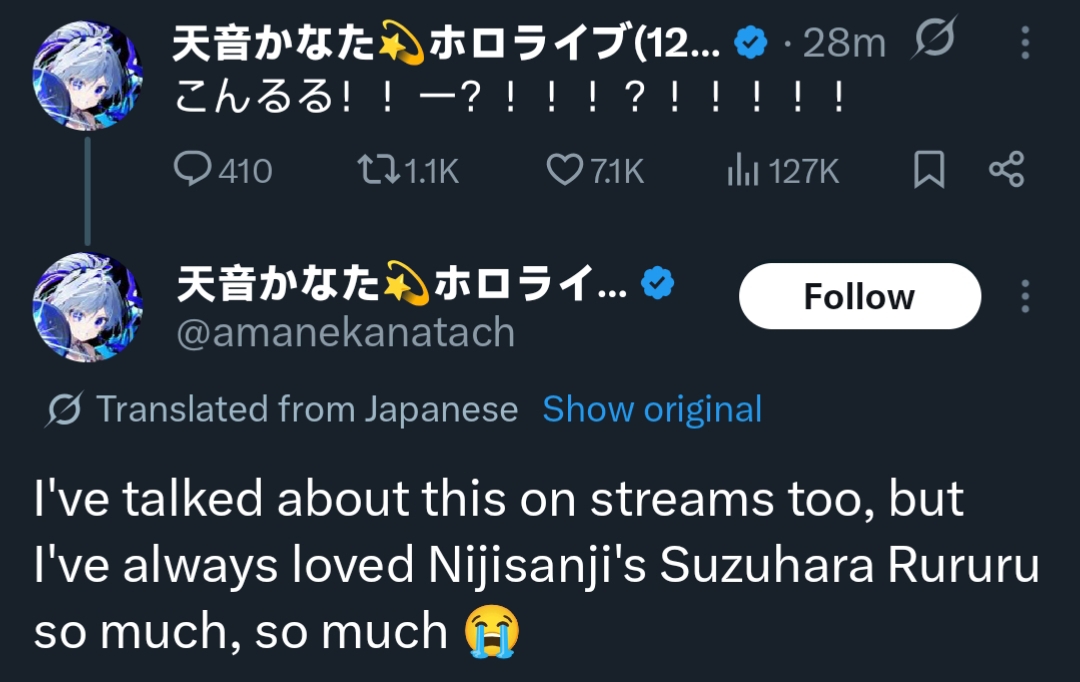Open second tweet author avatar

(x=87, y=306)
